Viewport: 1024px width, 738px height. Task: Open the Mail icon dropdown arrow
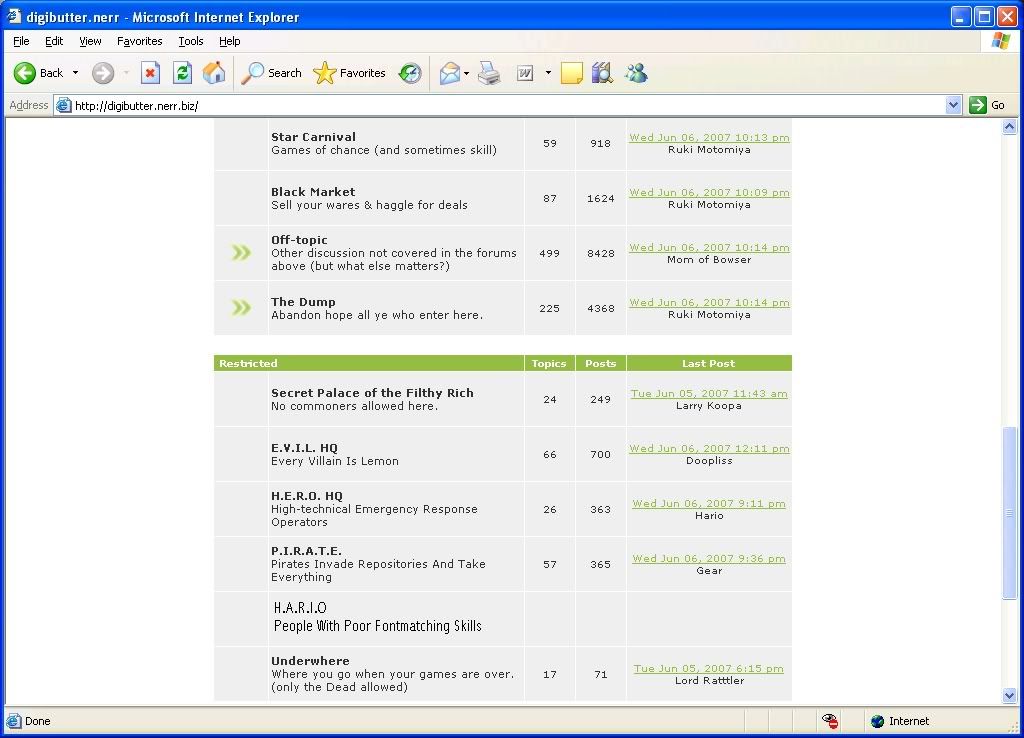(466, 73)
